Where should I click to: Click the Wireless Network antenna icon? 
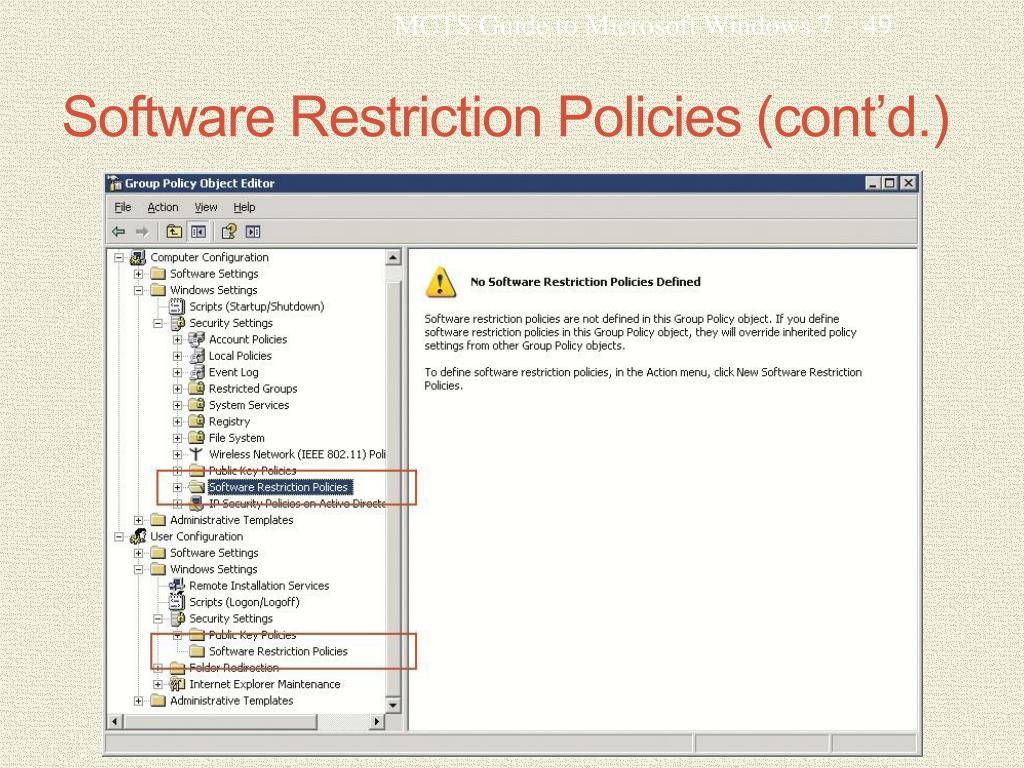[197, 454]
